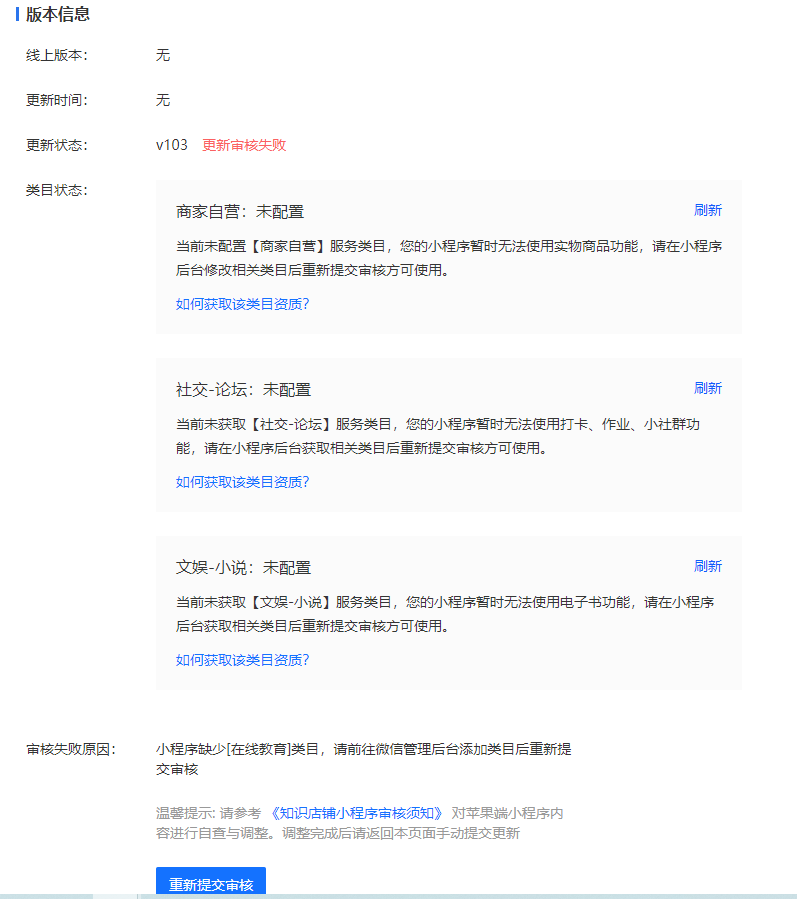Click the 版本信息 section heading
This screenshot has width=797, height=899.
click(x=57, y=14)
